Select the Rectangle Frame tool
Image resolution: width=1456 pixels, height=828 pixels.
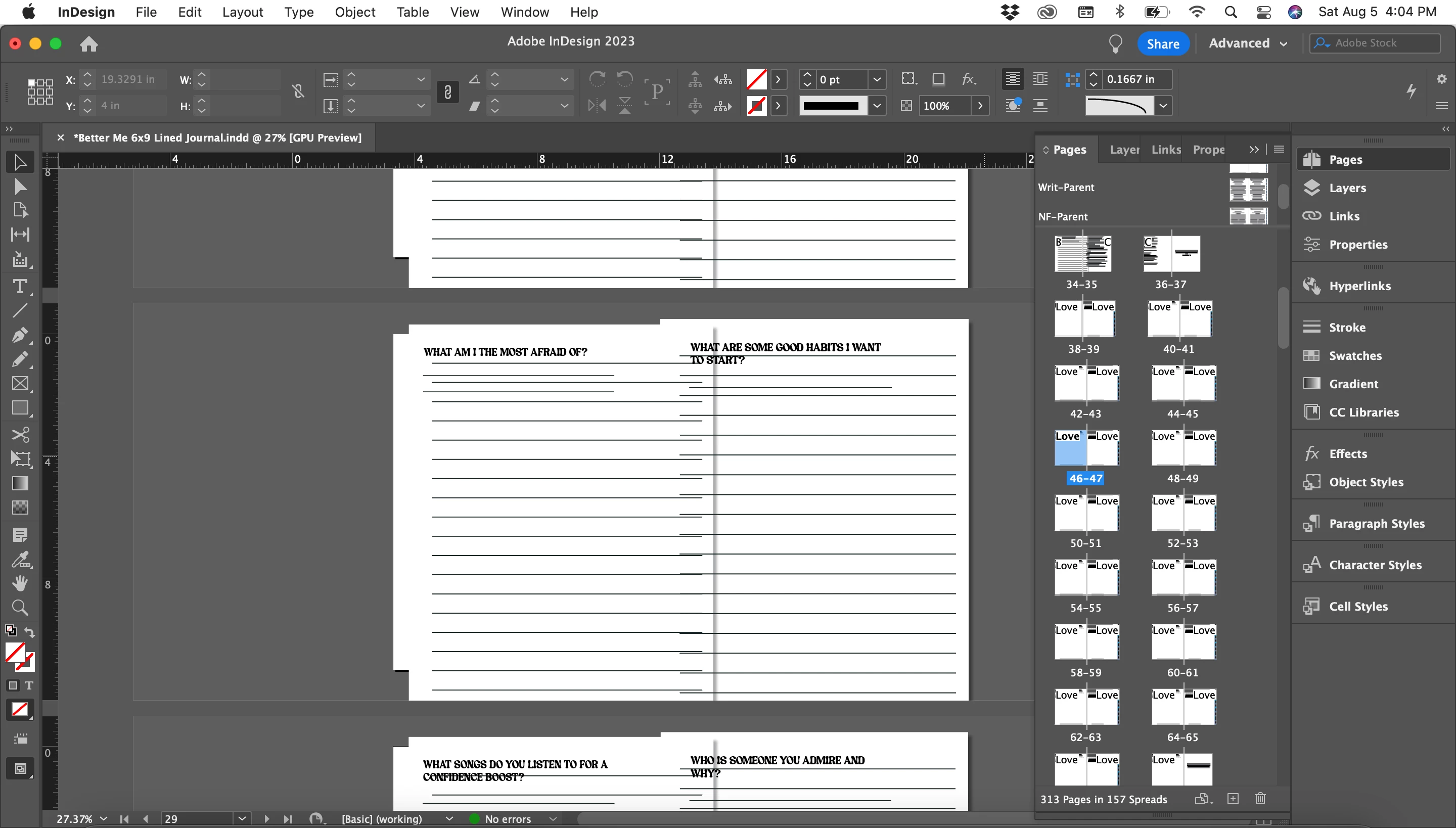(20, 384)
